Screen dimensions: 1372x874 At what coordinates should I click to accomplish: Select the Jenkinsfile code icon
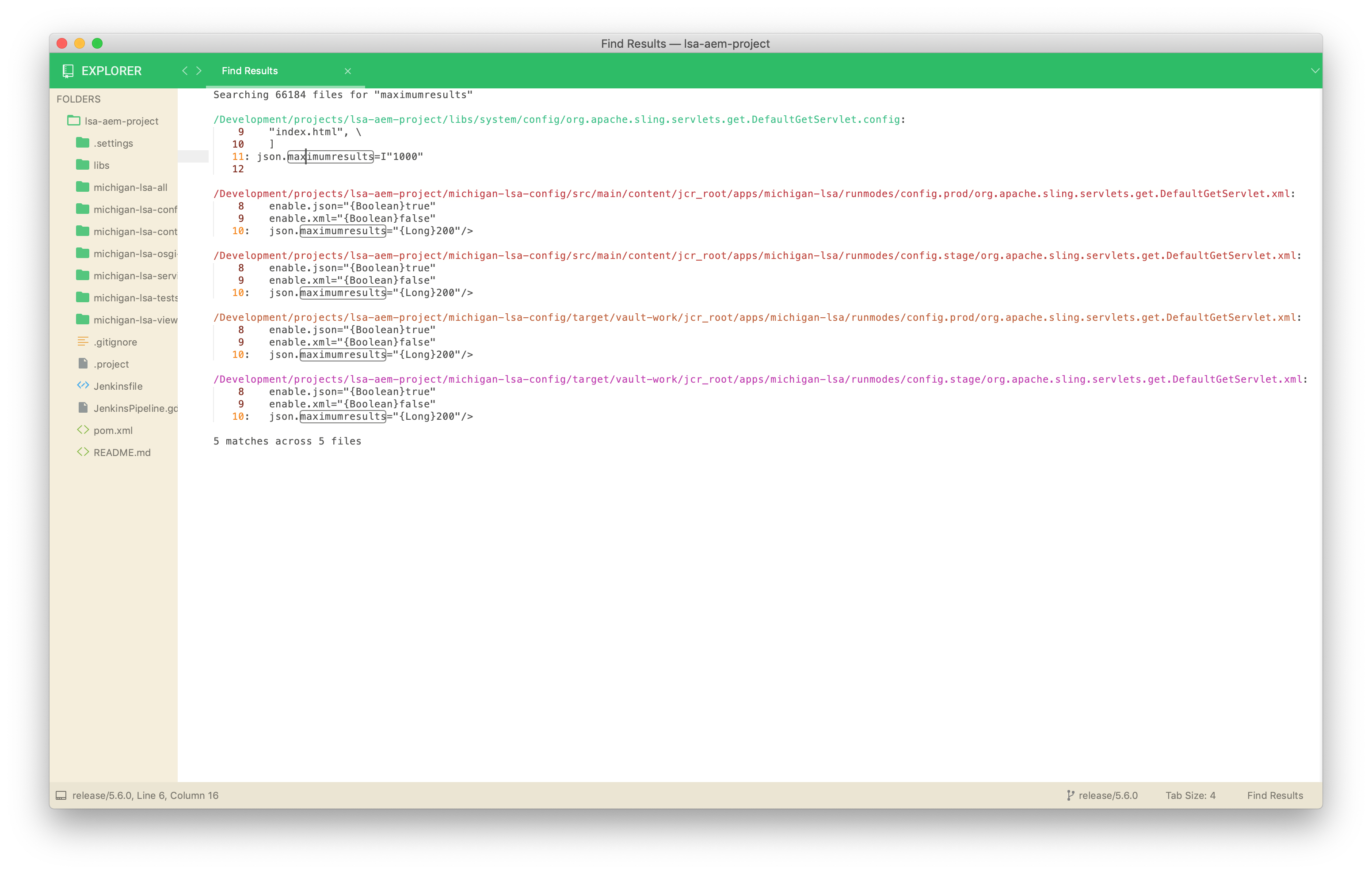(x=83, y=386)
